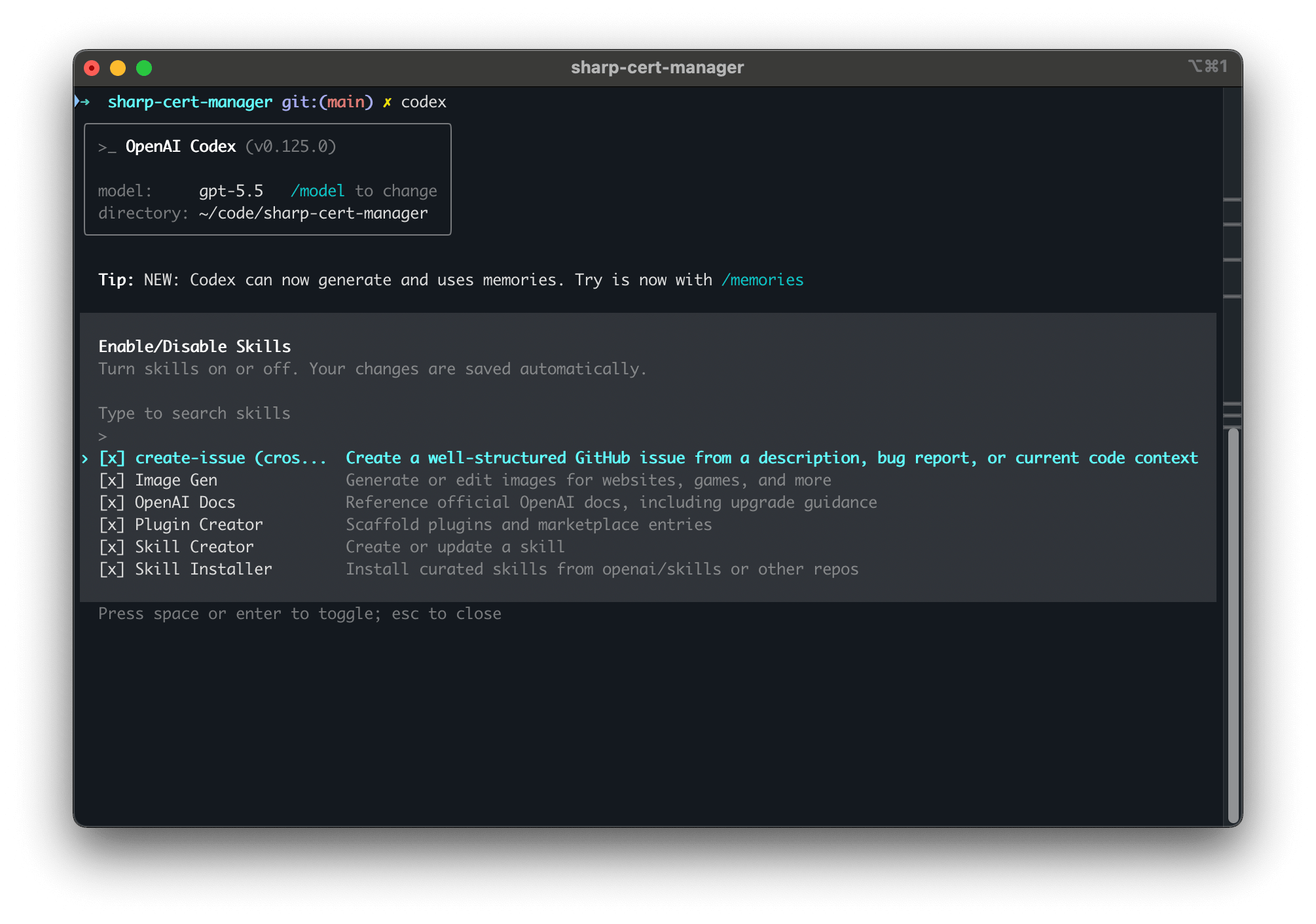The width and height of the screenshot is (1316, 924).
Task: Minimize the window with yellow button
Action: point(118,68)
